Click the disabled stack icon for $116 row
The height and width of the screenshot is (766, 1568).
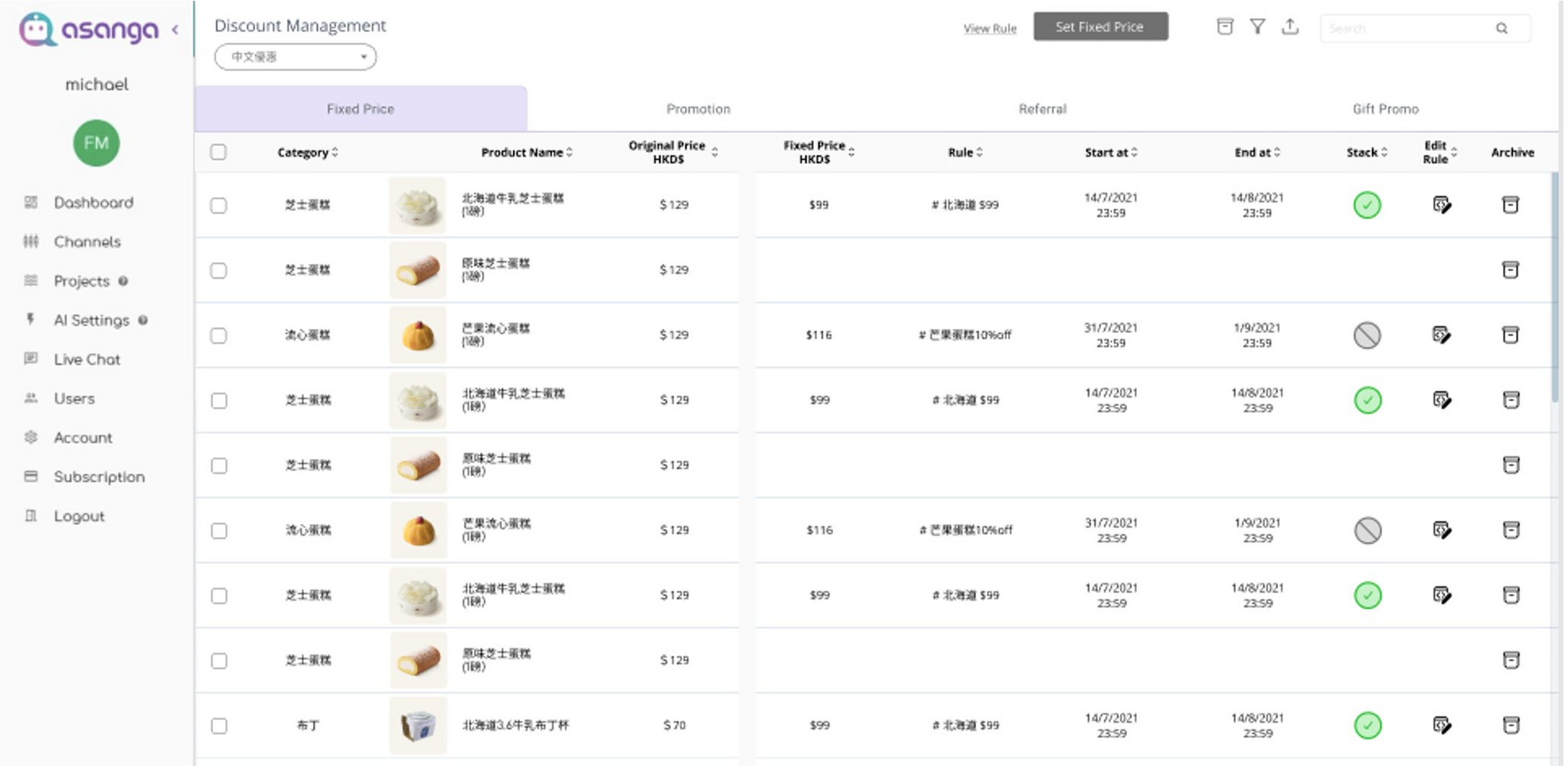click(x=1367, y=335)
